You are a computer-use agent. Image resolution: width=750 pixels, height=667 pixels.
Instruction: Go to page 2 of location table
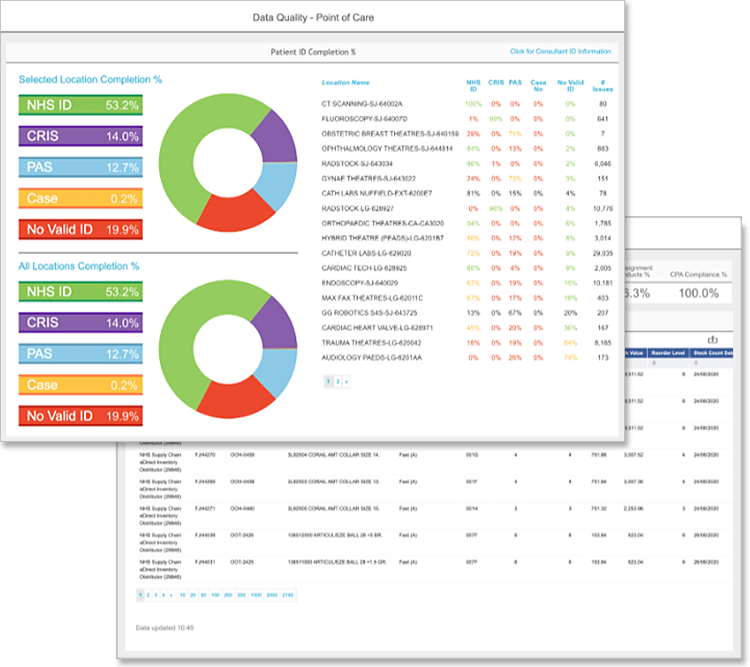click(x=338, y=381)
